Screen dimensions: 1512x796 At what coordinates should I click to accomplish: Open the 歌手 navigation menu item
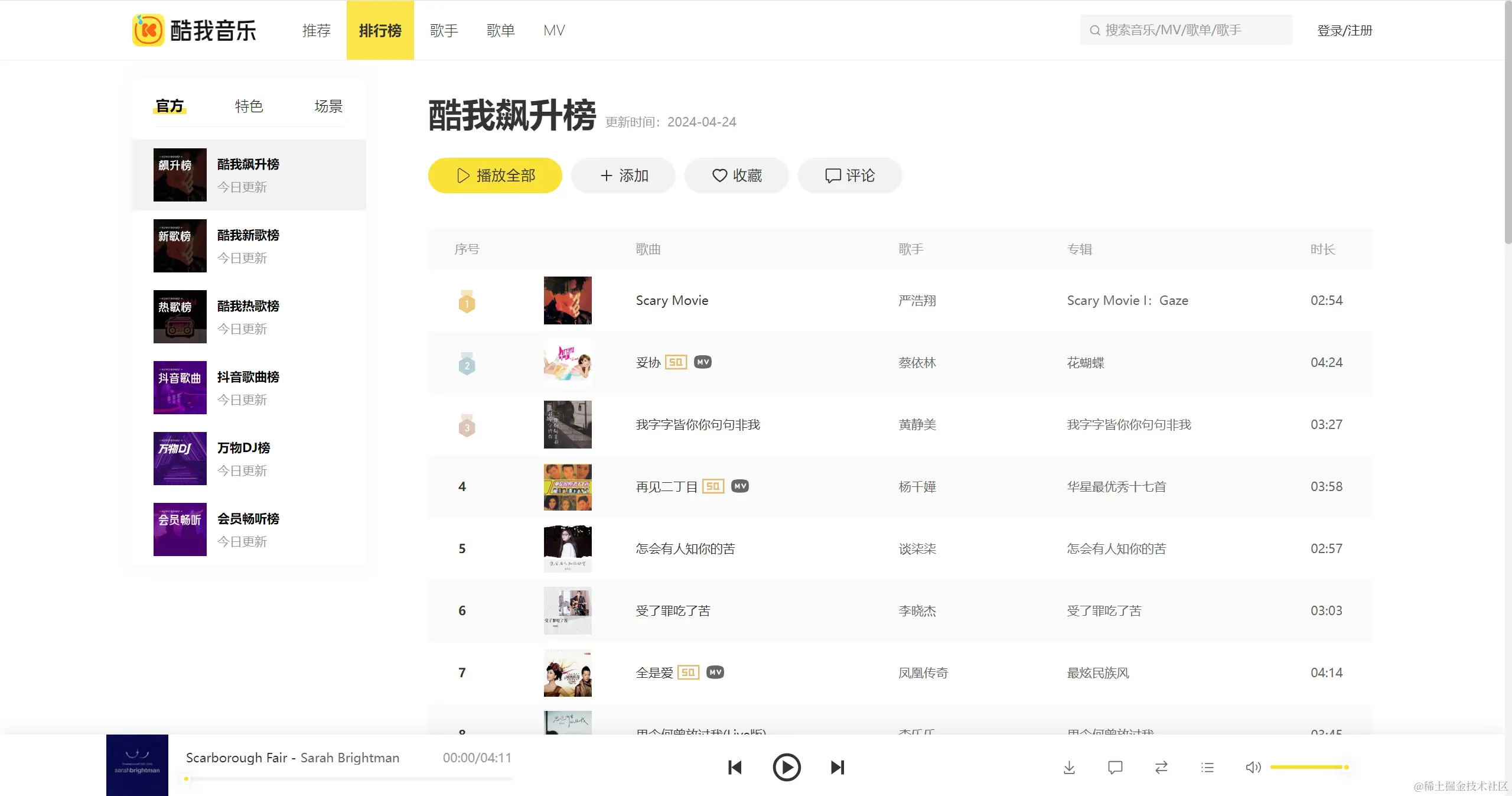[444, 30]
